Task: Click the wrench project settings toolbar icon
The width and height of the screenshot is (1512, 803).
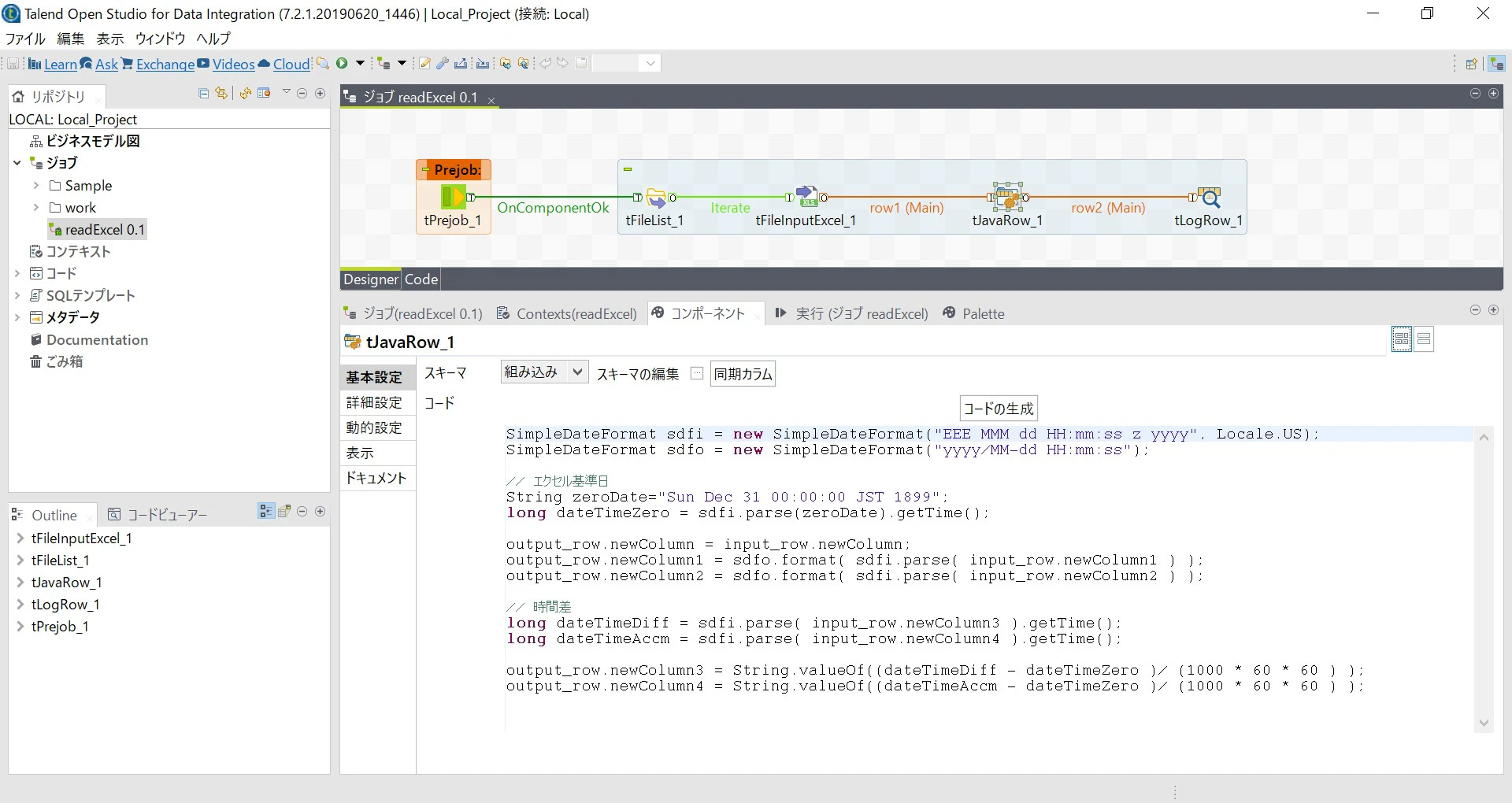Action: click(443, 63)
